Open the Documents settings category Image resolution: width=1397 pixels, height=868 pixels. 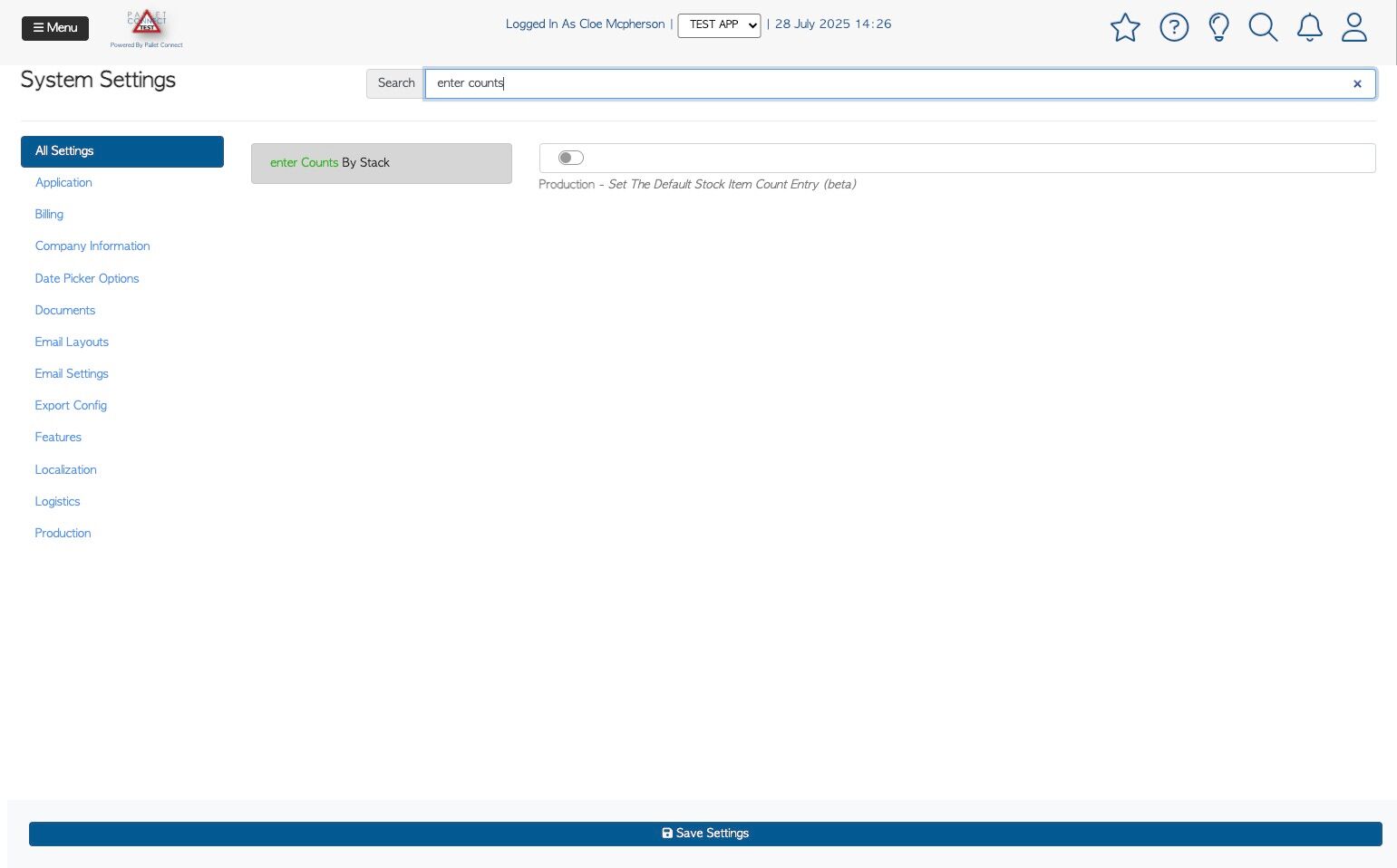[x=65, y=310]
